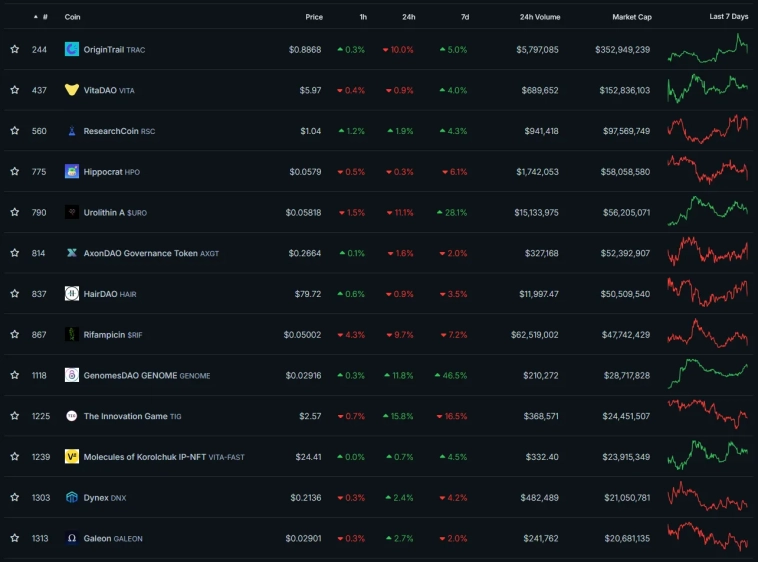Click the Dynex DNX cube logo
This screenshot has width=758, height=562.
(x=72, y=497)
